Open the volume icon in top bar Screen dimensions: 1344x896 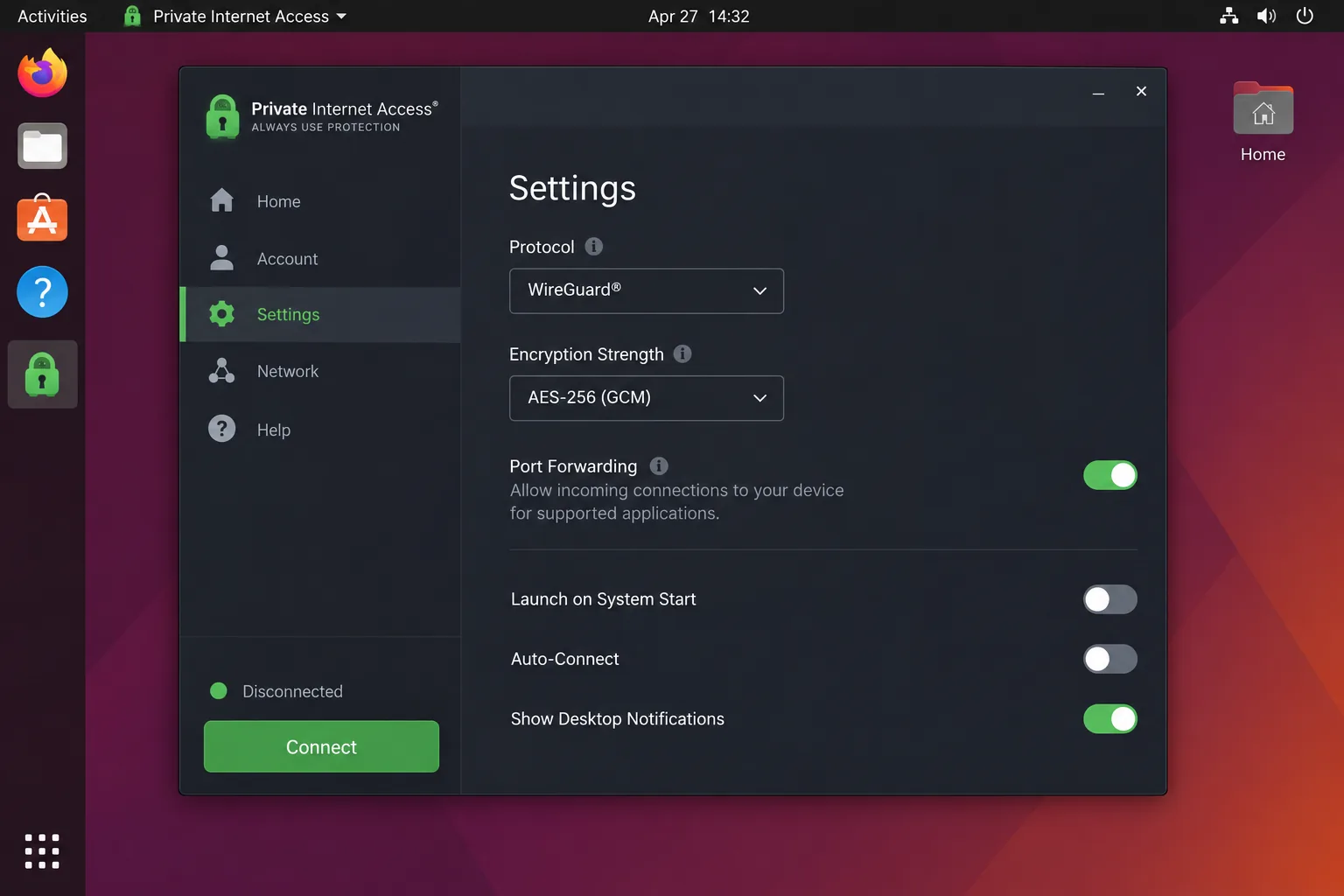click(1266, 16)
